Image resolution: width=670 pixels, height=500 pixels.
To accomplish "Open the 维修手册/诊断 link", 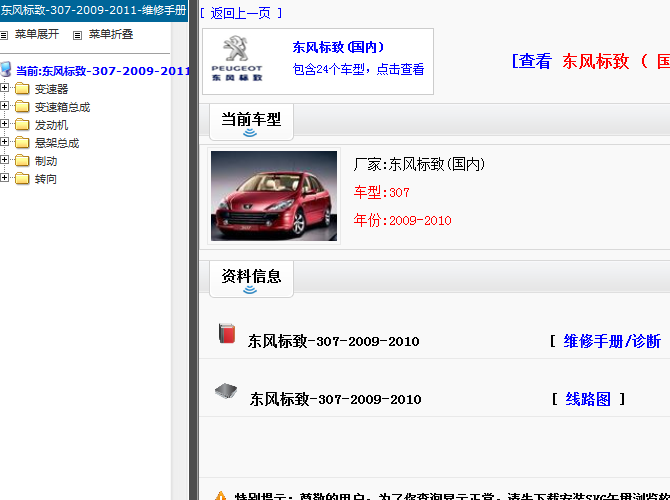I will [x=612, y=341].
